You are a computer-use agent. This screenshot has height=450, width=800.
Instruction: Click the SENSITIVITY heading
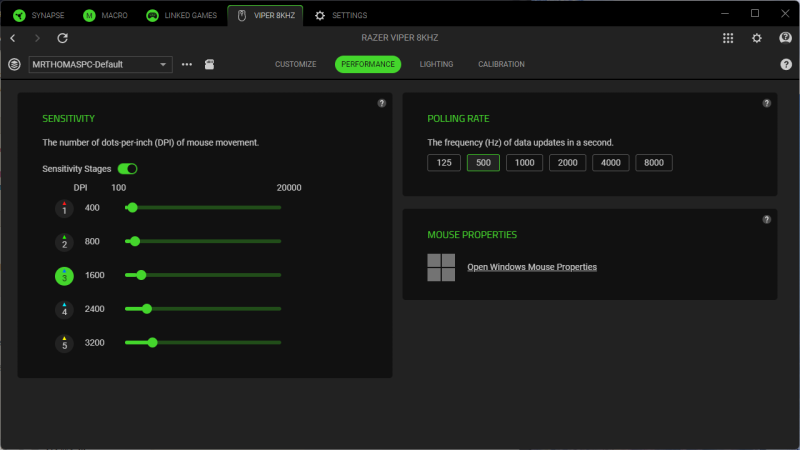pos(68,118)
